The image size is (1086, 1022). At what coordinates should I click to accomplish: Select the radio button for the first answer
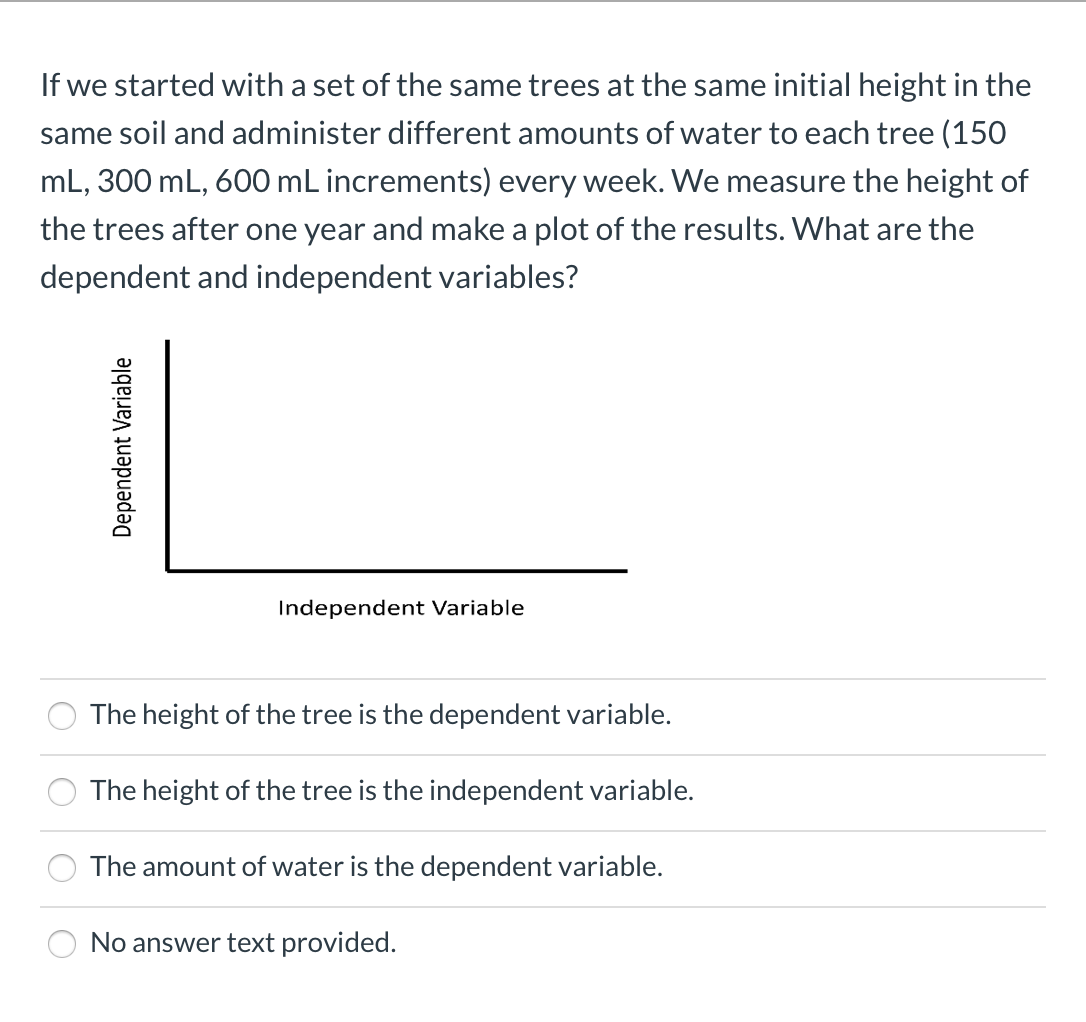click(x=61, y=716)
